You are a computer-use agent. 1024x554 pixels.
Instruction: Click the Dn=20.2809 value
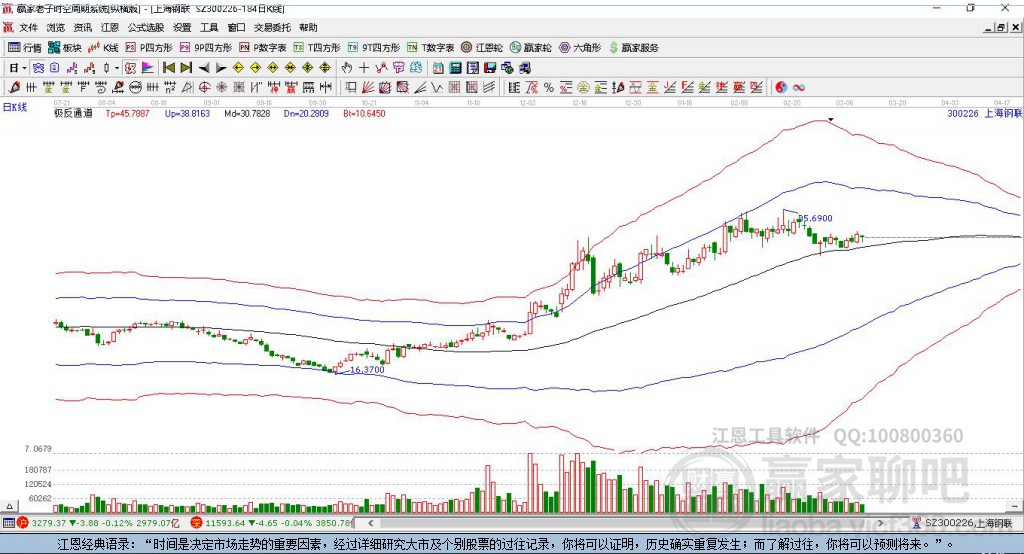pyautogui.click(x=306, y=113)
